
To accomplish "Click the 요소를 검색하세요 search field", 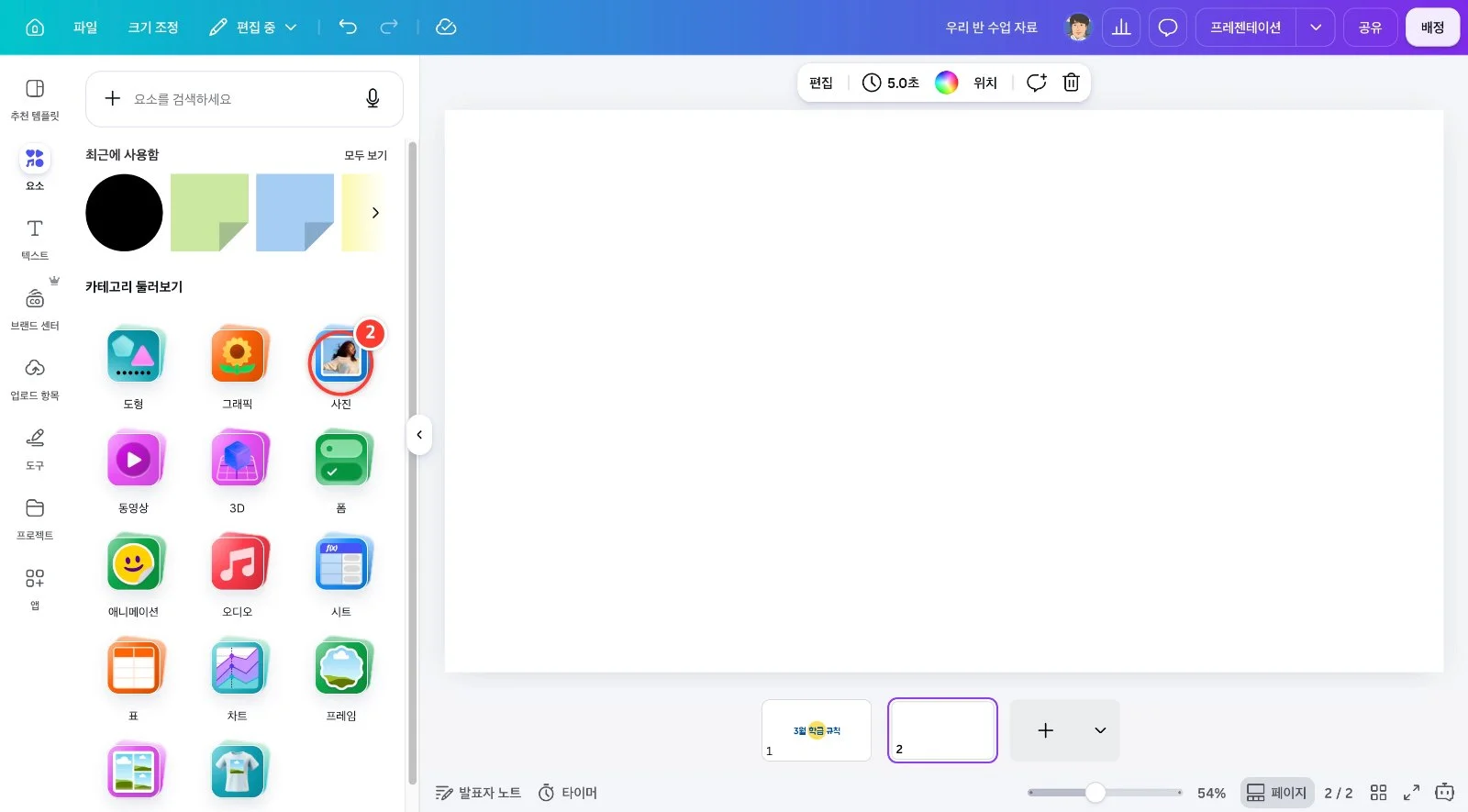I will coord(244,98).
